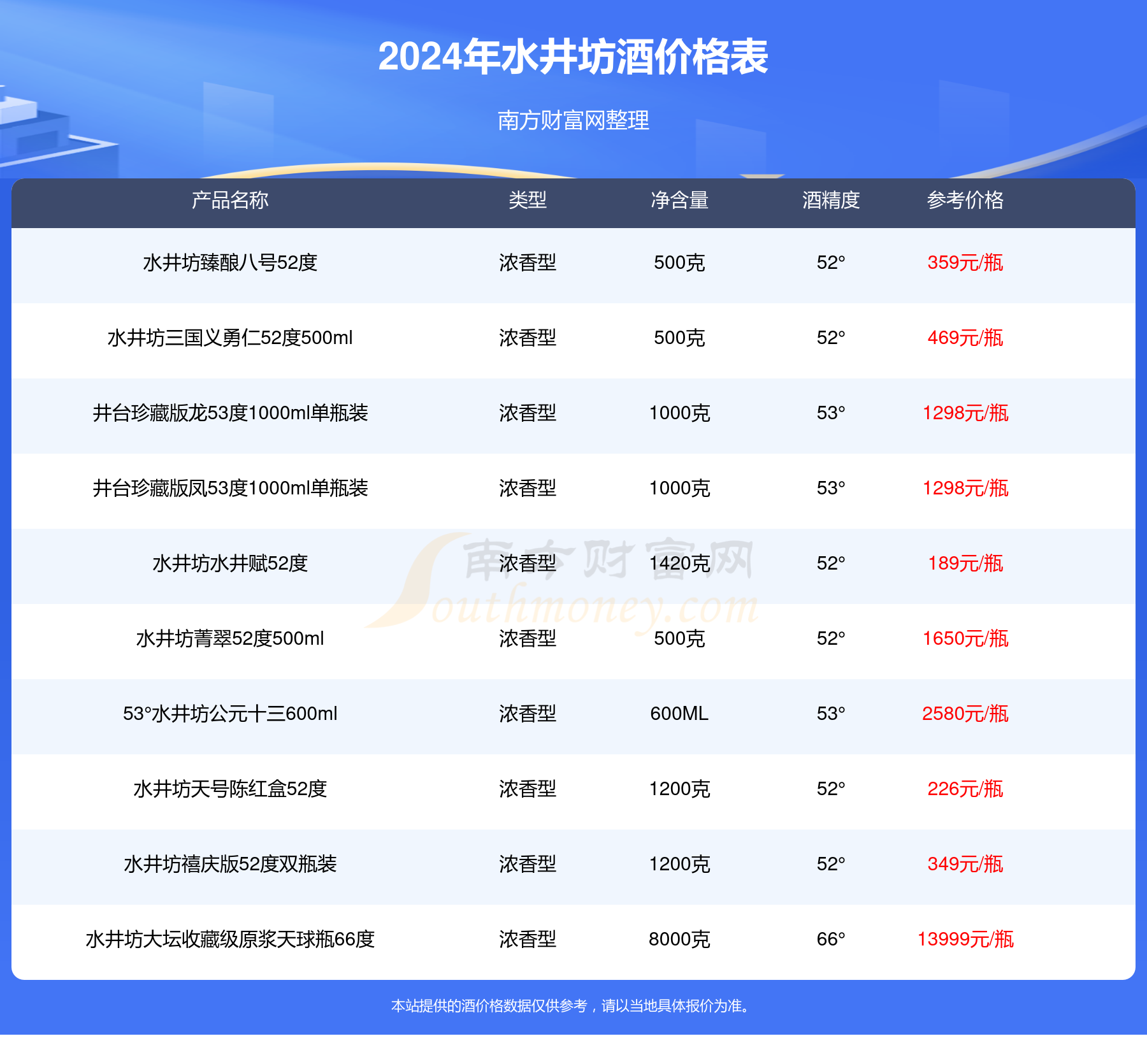Screen dimensions: 1147x1064
Task: Click 500克 in the 水井坊臻酿八号 row
Action: coord(679,262)
